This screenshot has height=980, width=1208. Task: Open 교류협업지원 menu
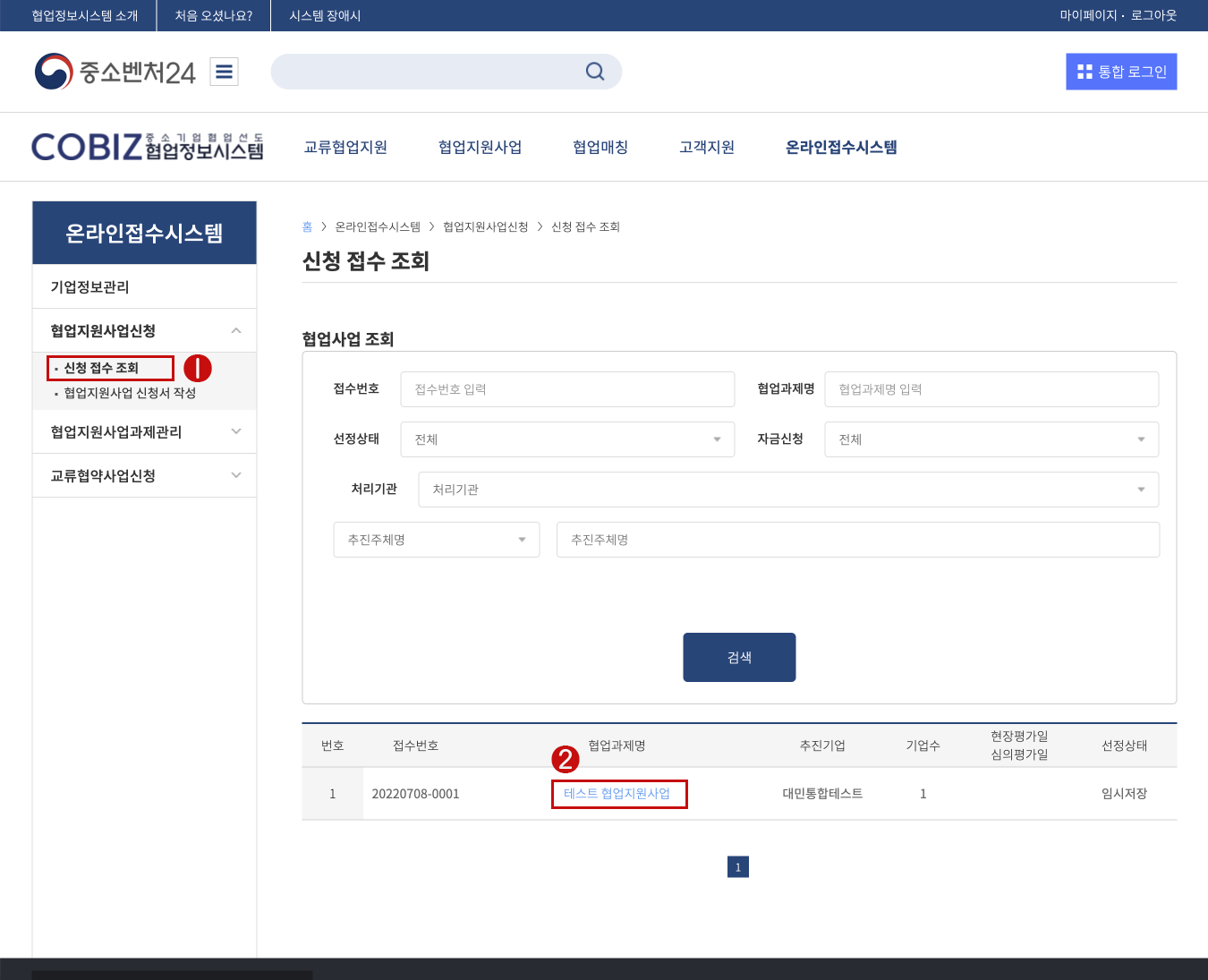pyautogui.click(x=345, y=147)
